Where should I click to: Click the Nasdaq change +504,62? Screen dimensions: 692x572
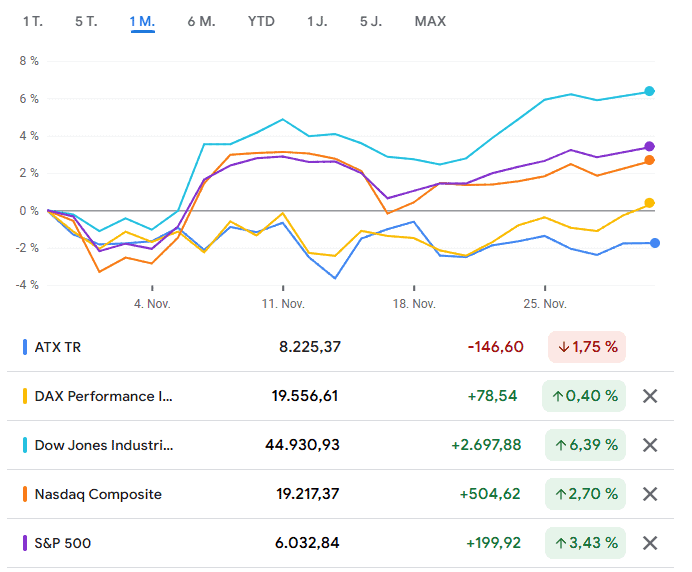(490, 494)
